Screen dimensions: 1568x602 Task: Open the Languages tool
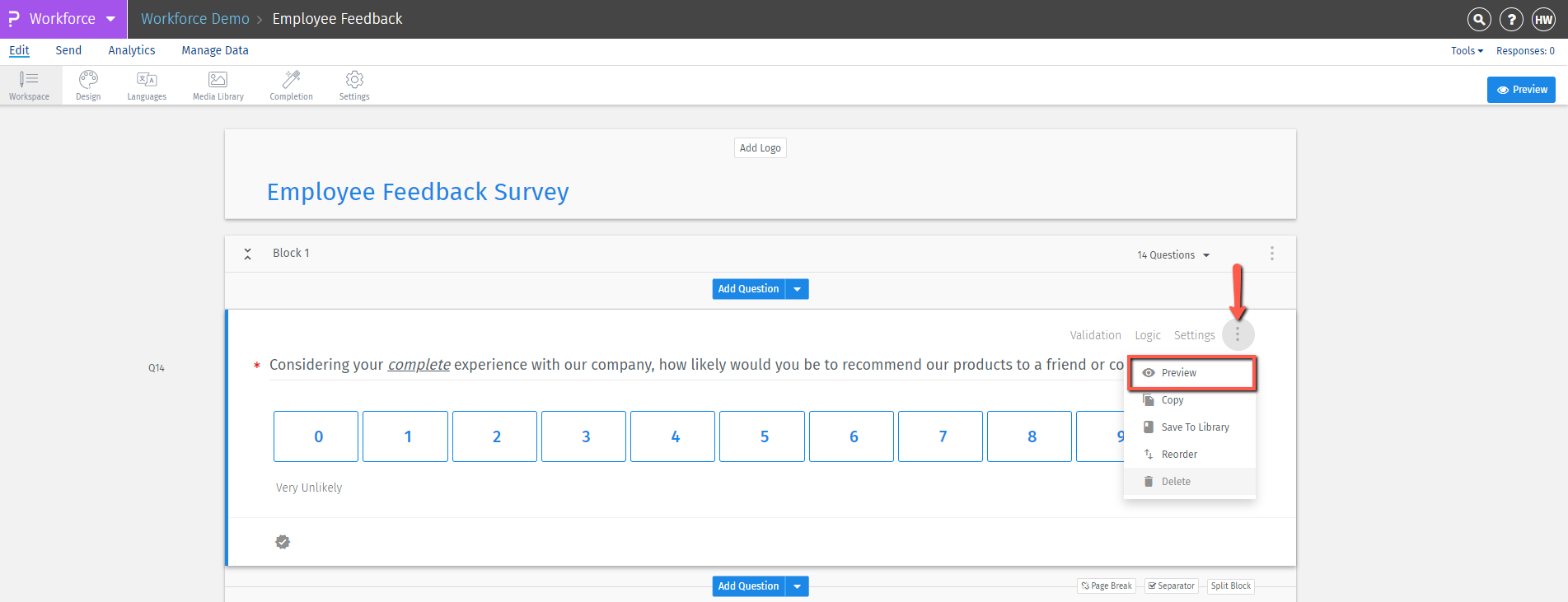click(147, 86)
